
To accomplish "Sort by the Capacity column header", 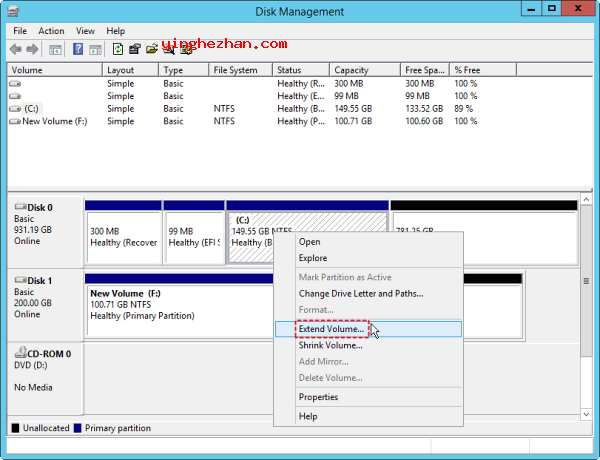I will 351,70.
